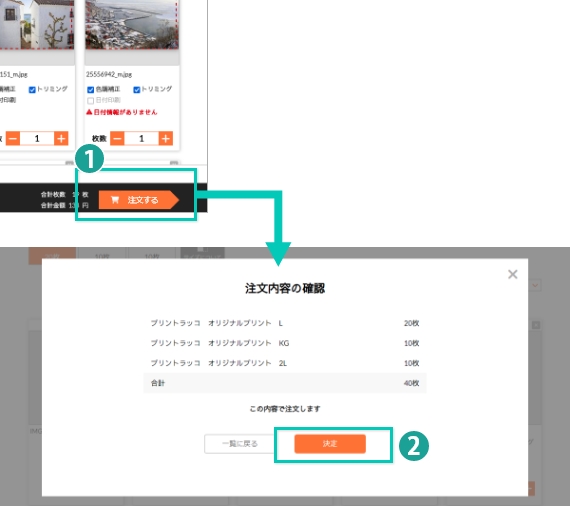Click the 合計 40枚 total row

click(x=285, y=383)
